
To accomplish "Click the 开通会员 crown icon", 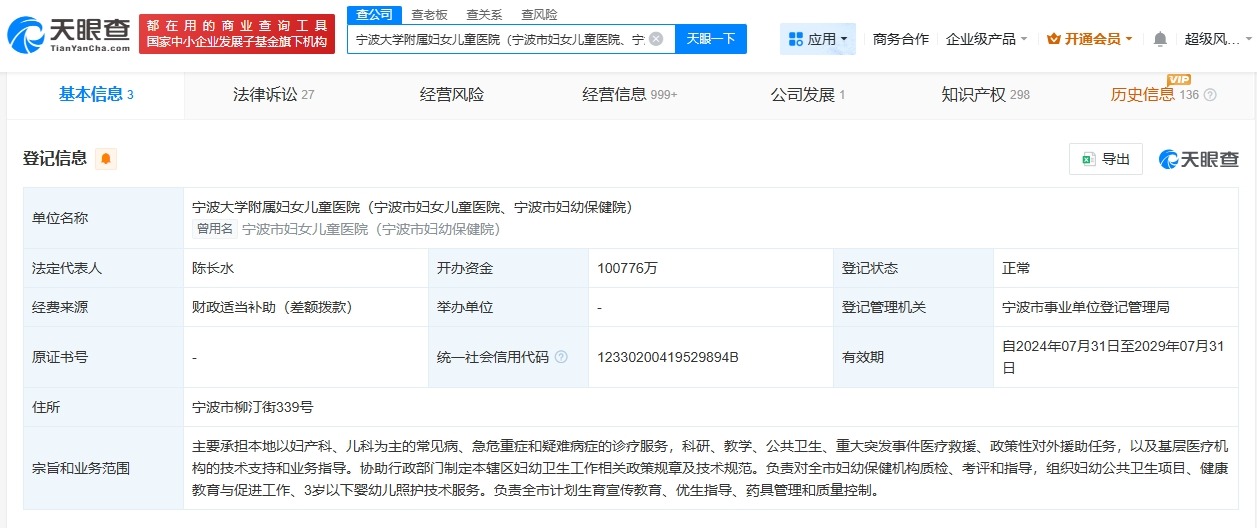I will click(1053, 39).
